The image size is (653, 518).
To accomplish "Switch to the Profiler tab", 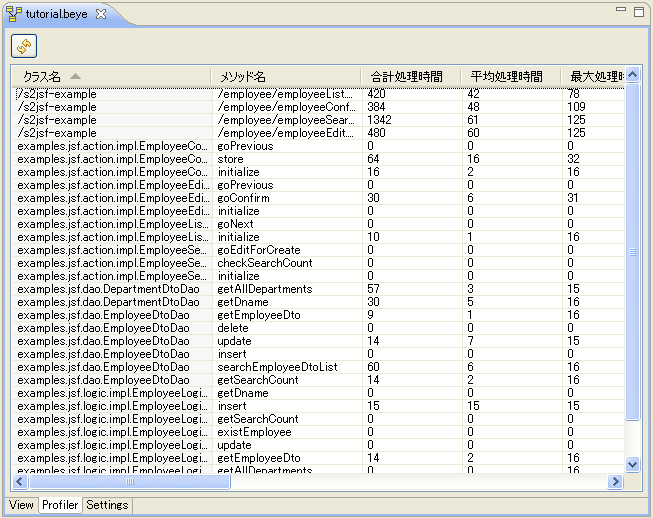I will tap(60, 505).
